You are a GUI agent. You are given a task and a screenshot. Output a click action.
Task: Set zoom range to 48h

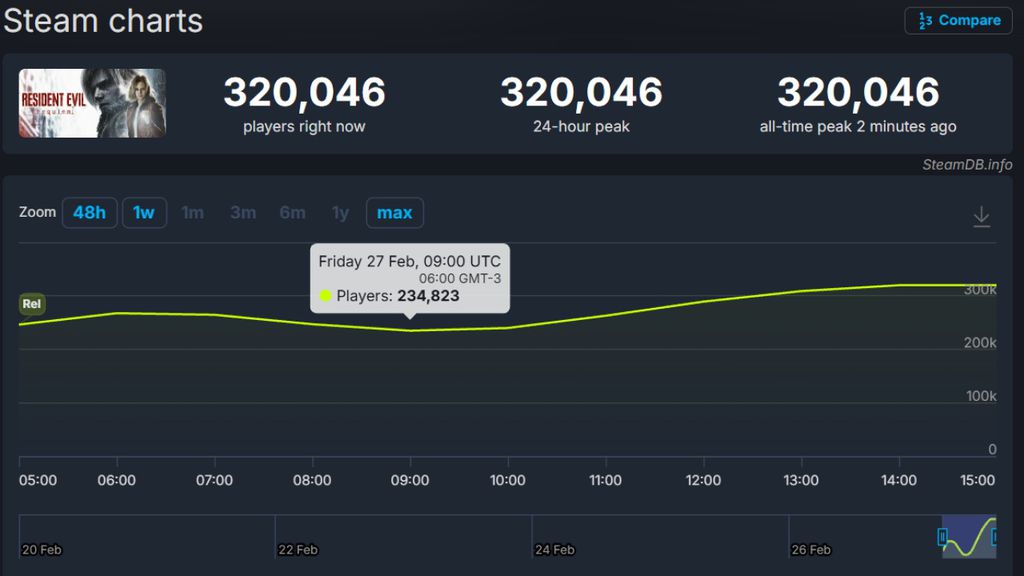89,213
